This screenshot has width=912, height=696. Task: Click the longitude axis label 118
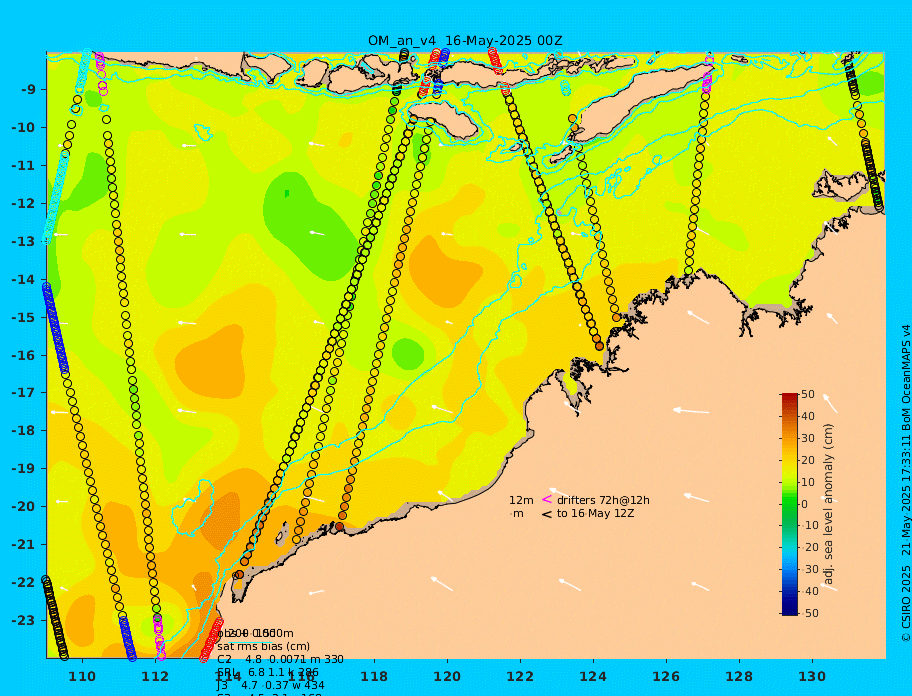point(374,677)
